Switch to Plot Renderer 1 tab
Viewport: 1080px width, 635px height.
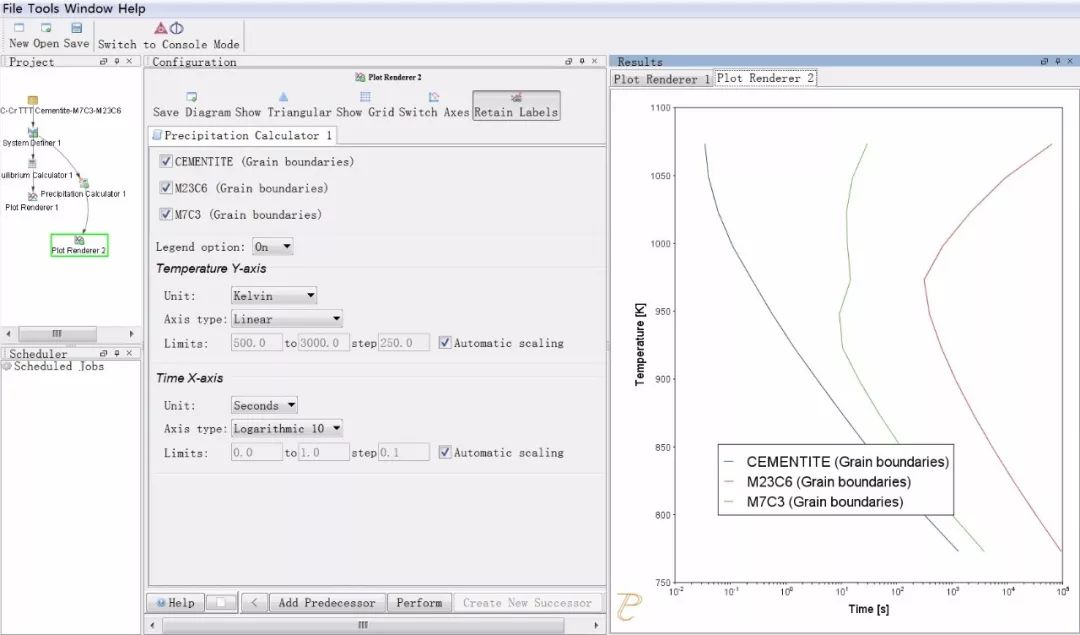pos(662,79)
